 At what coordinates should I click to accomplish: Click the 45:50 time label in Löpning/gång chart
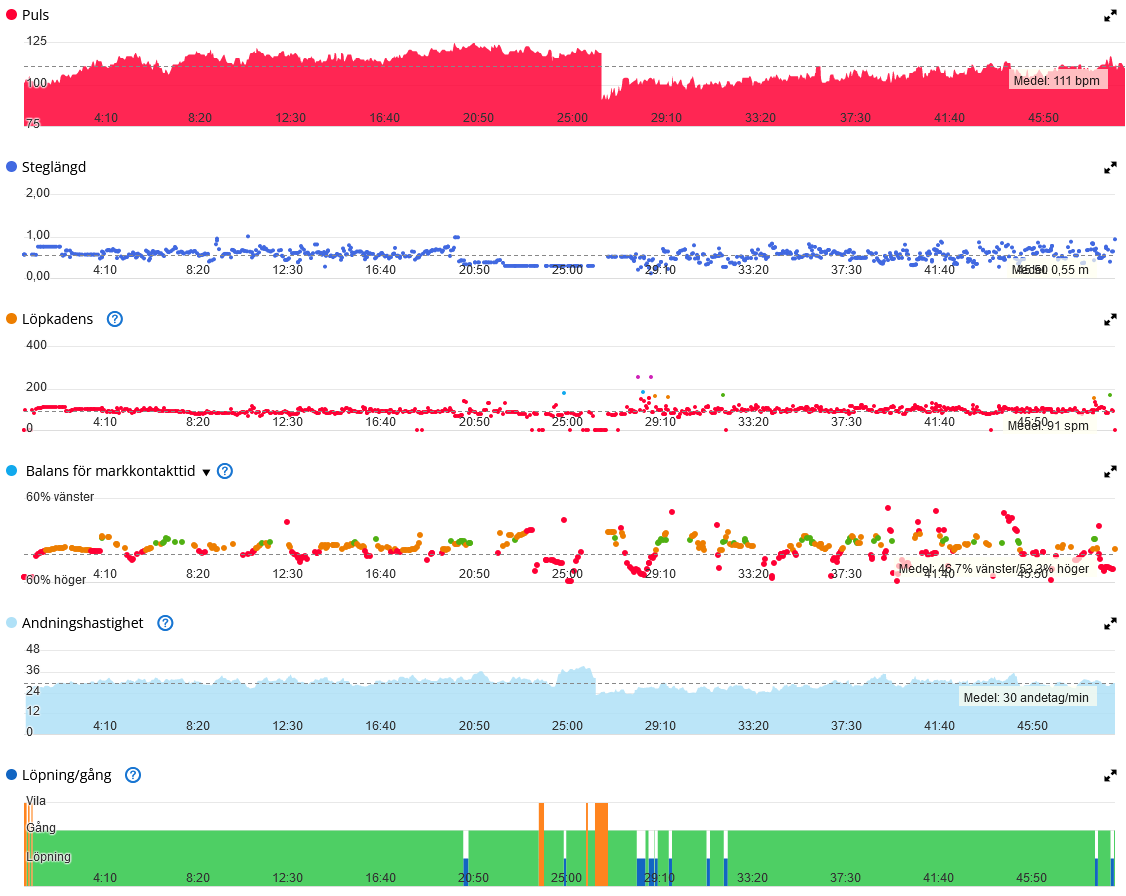tap(1031, 878)
